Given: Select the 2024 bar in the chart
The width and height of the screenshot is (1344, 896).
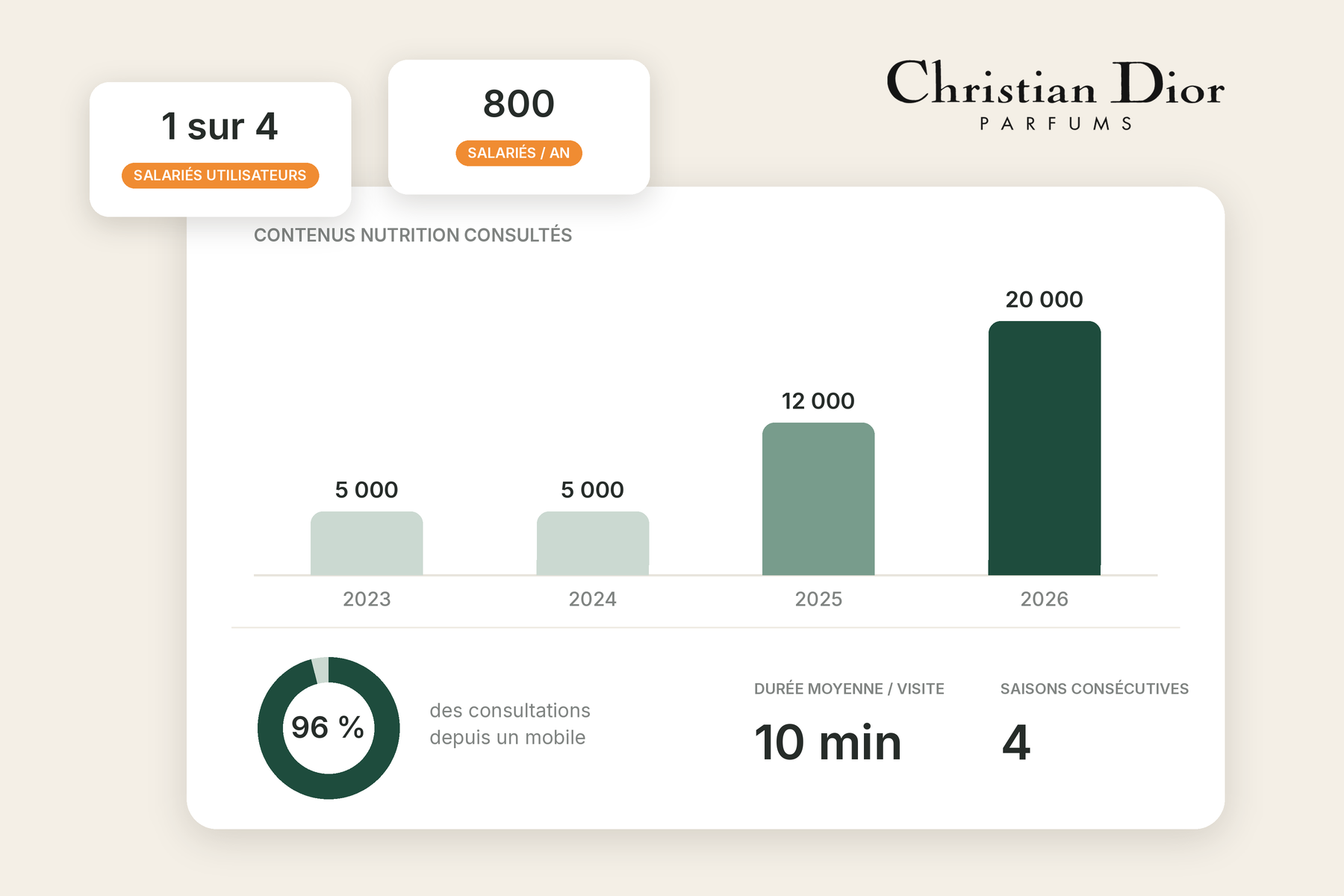Looking at the screenshot, I should coord(593,543).
